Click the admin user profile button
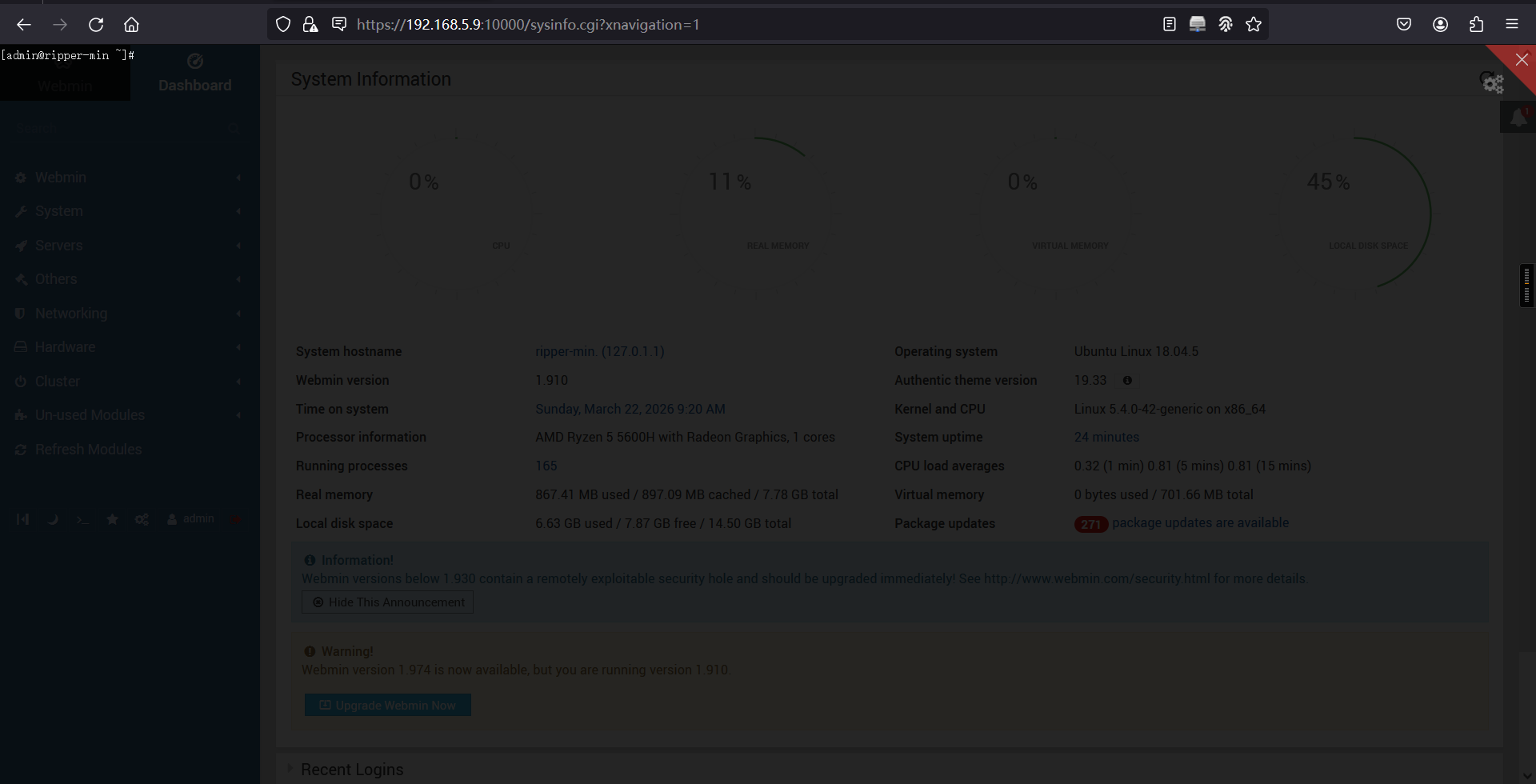The width and height of the screenshot is (1536, 784). [x=190, y=519]
